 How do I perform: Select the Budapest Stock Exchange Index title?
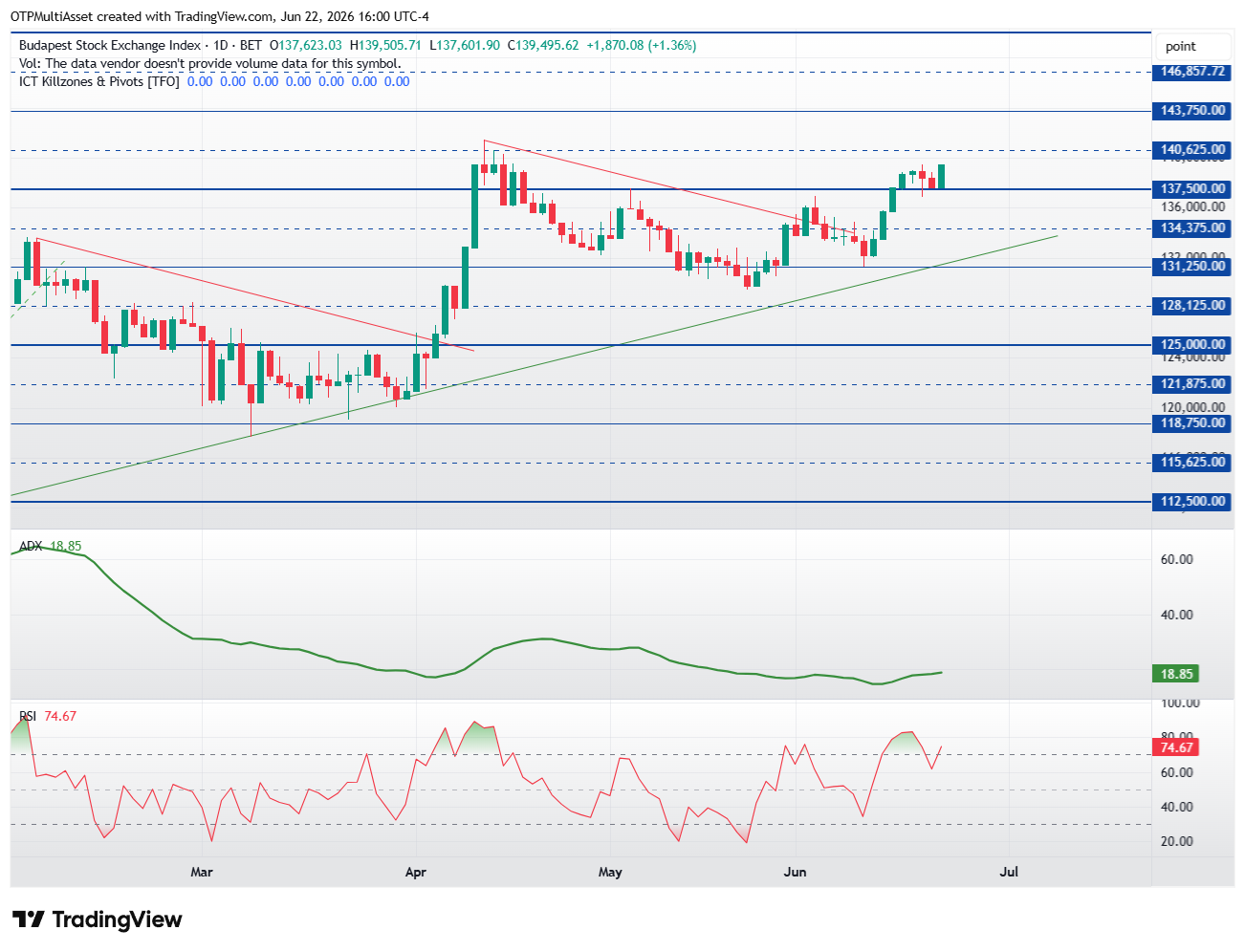click(x=110, y=45)
